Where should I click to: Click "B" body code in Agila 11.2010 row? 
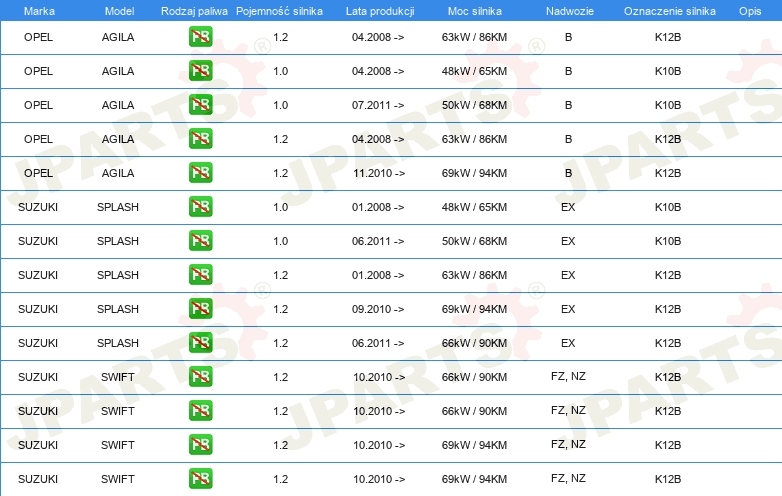568,173
